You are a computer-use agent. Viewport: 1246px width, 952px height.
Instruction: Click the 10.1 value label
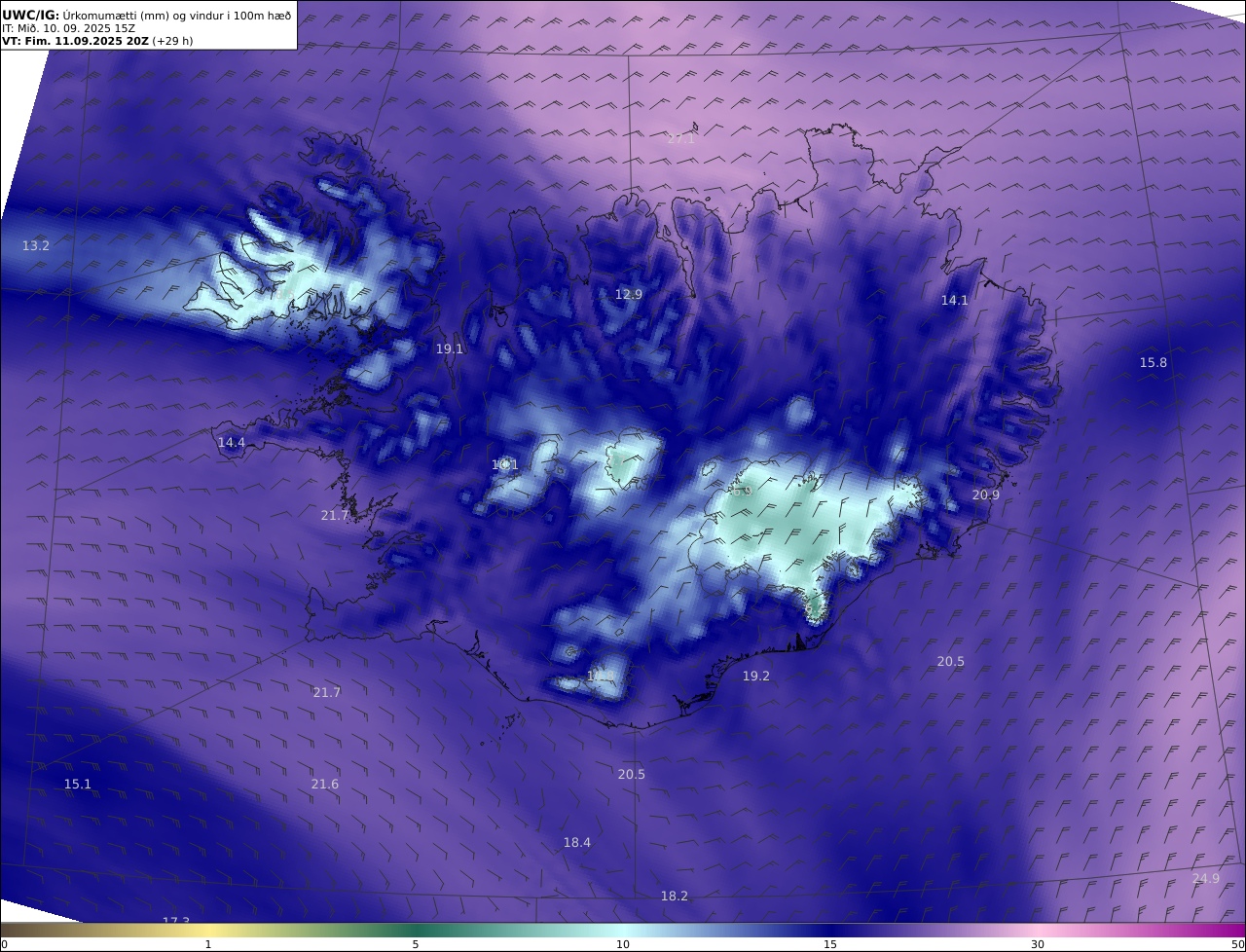click(x=505, y=465)
